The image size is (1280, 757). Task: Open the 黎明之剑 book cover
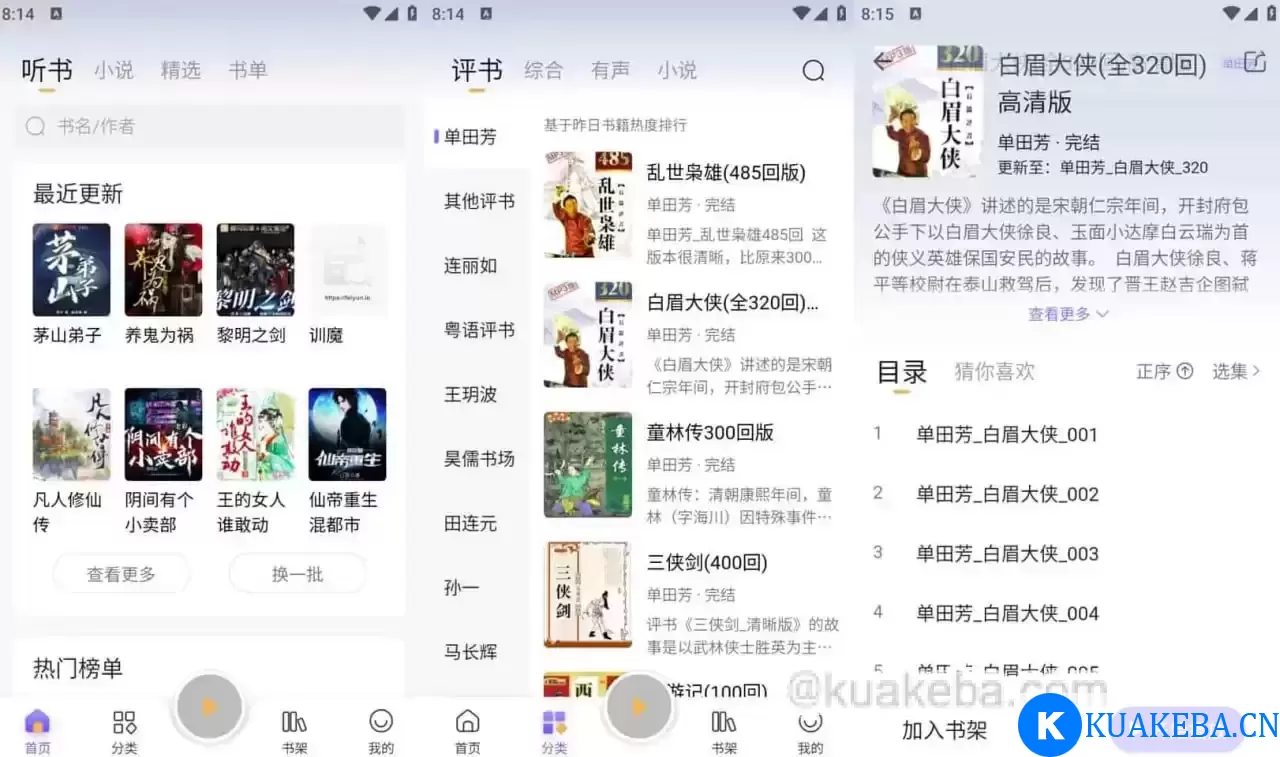[x=255, y=270]
